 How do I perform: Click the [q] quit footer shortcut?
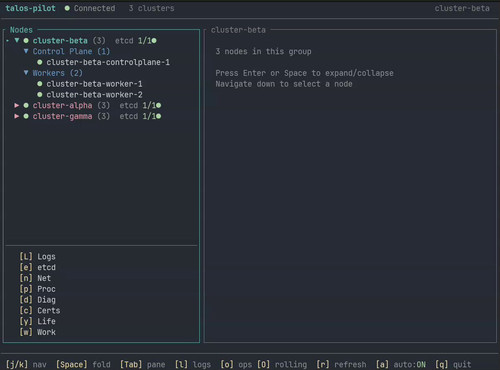tap(453, 364)
